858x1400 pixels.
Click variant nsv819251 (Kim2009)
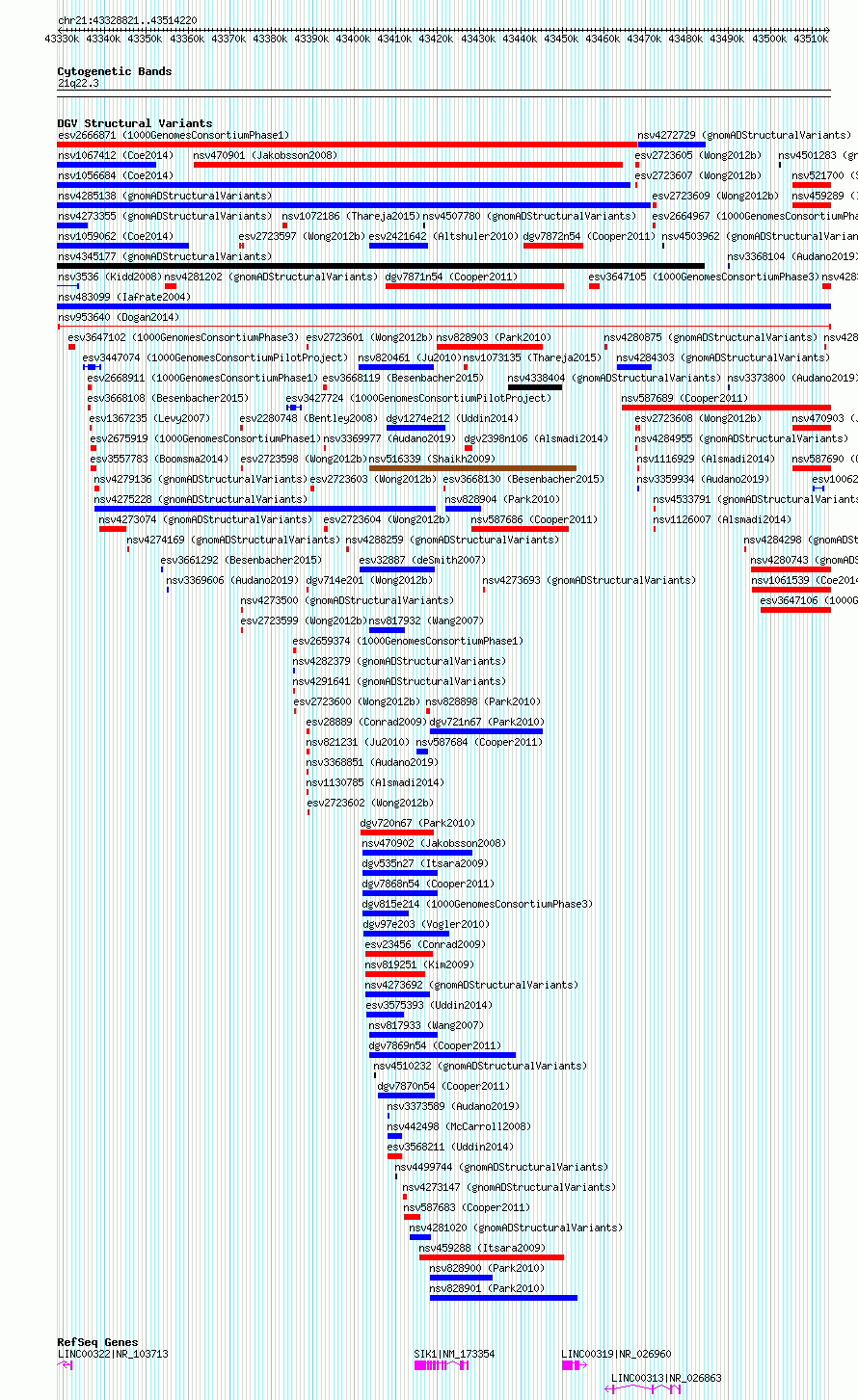click(419, 964)
